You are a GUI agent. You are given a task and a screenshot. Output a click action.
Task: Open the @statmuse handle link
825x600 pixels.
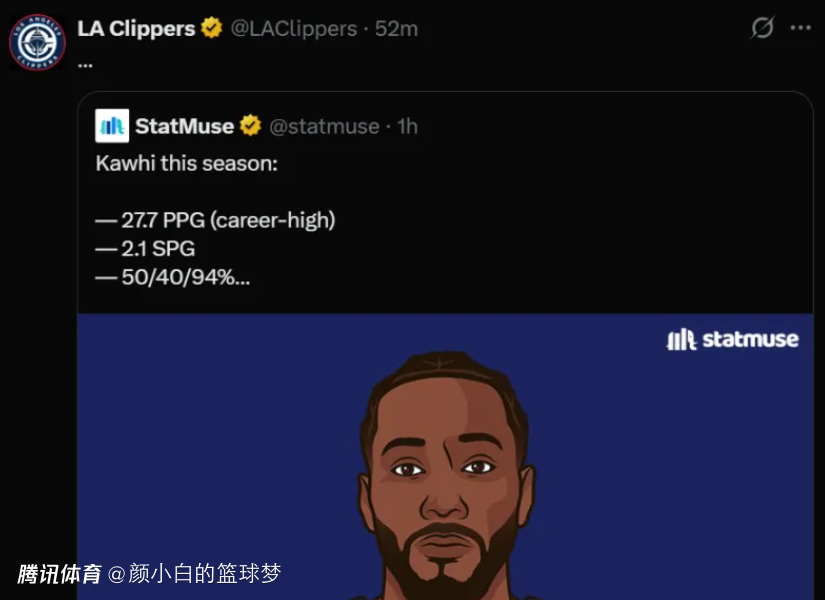tap(324, 126)
